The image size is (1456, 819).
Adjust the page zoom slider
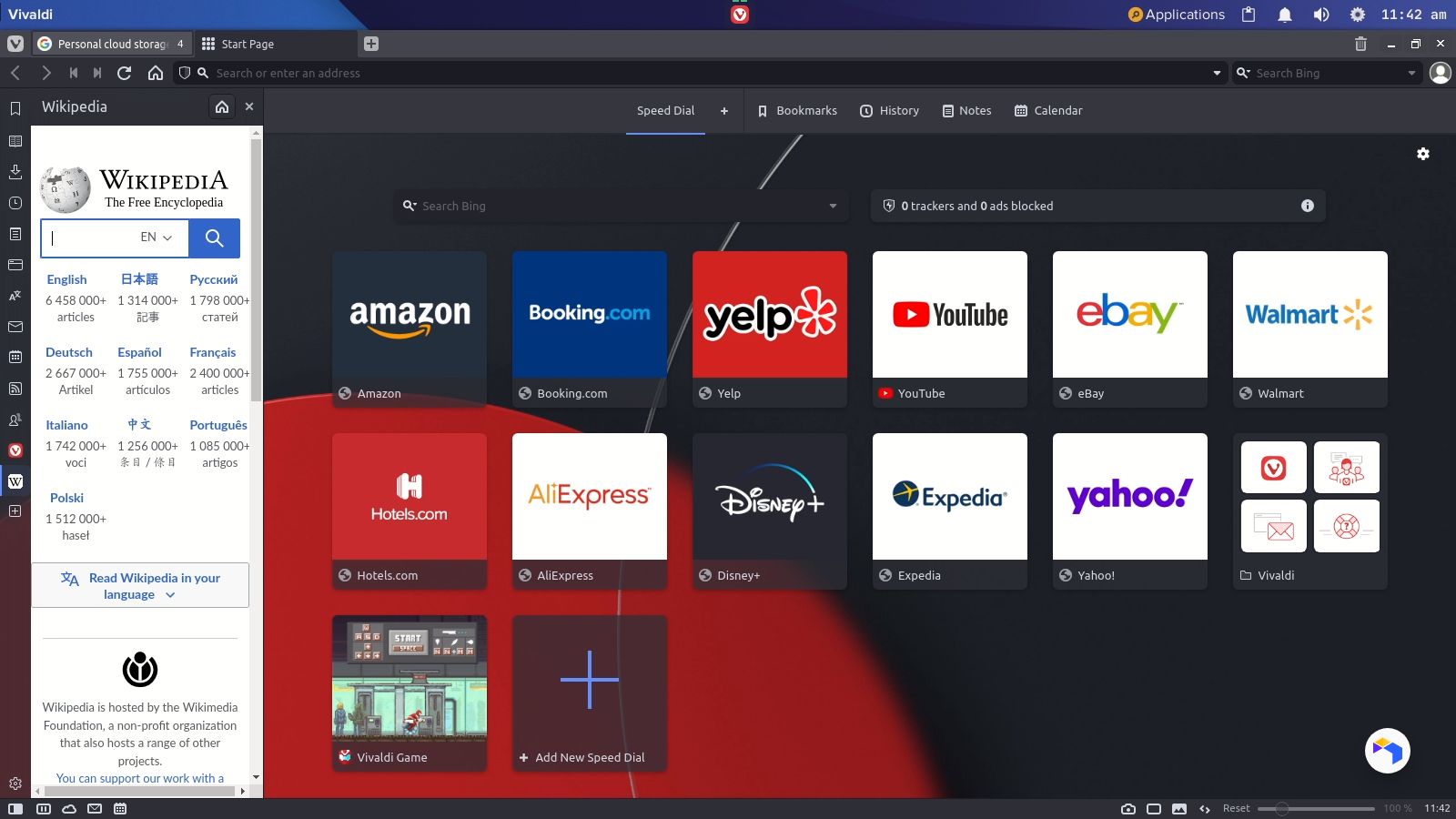point(1316,808)
